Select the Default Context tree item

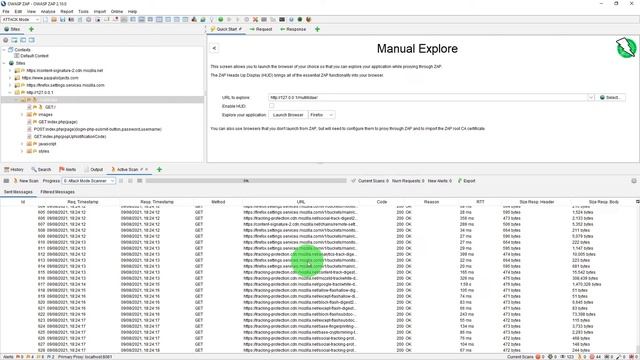point(31,56)
